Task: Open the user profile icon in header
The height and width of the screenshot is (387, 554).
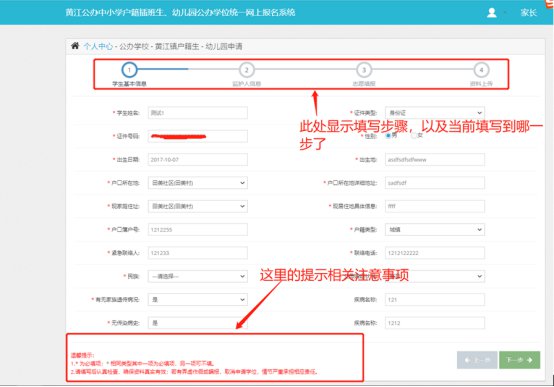Action: 491,13
